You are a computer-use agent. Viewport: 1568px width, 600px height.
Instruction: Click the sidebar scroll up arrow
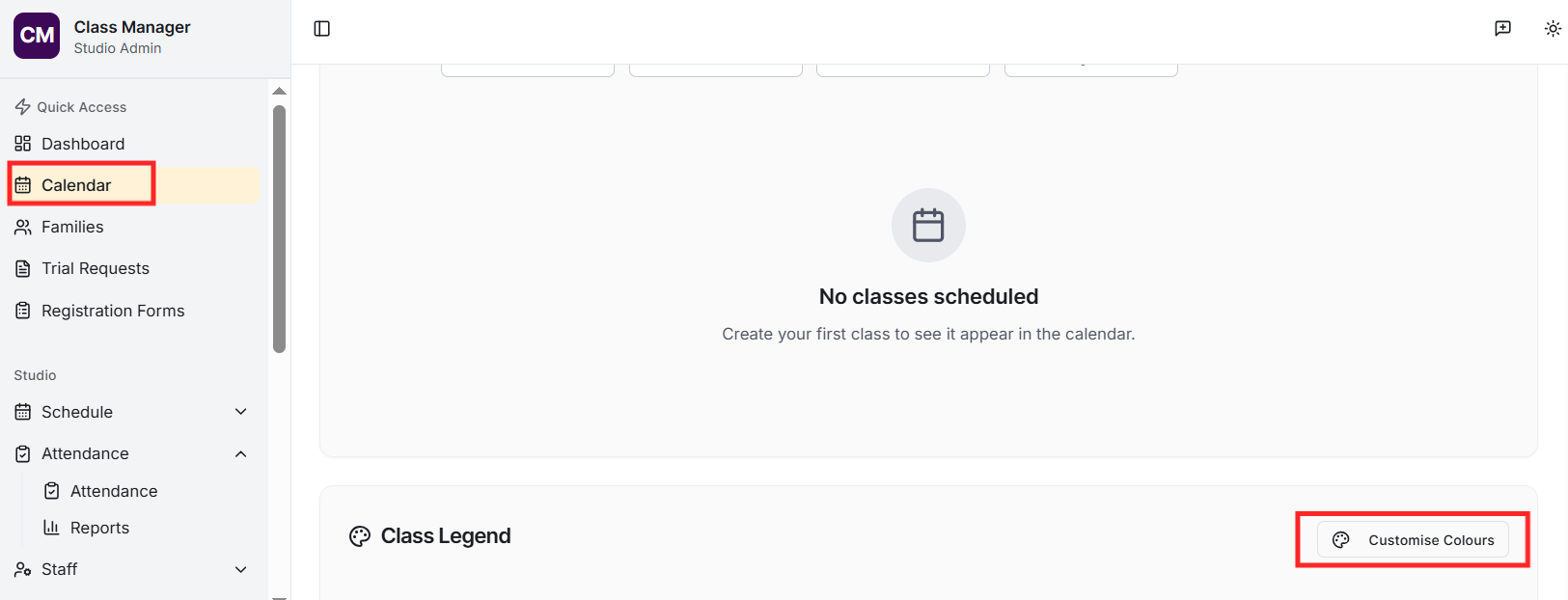pyautogui.click(x=279, y=91)
